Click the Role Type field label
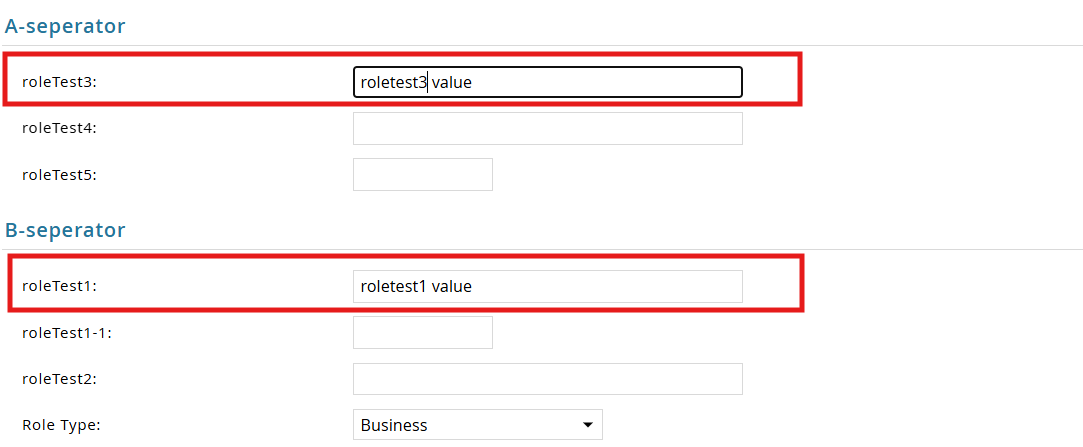Image resolution: width=1083 pixels, height=447 pixels. tap(61, 425)
